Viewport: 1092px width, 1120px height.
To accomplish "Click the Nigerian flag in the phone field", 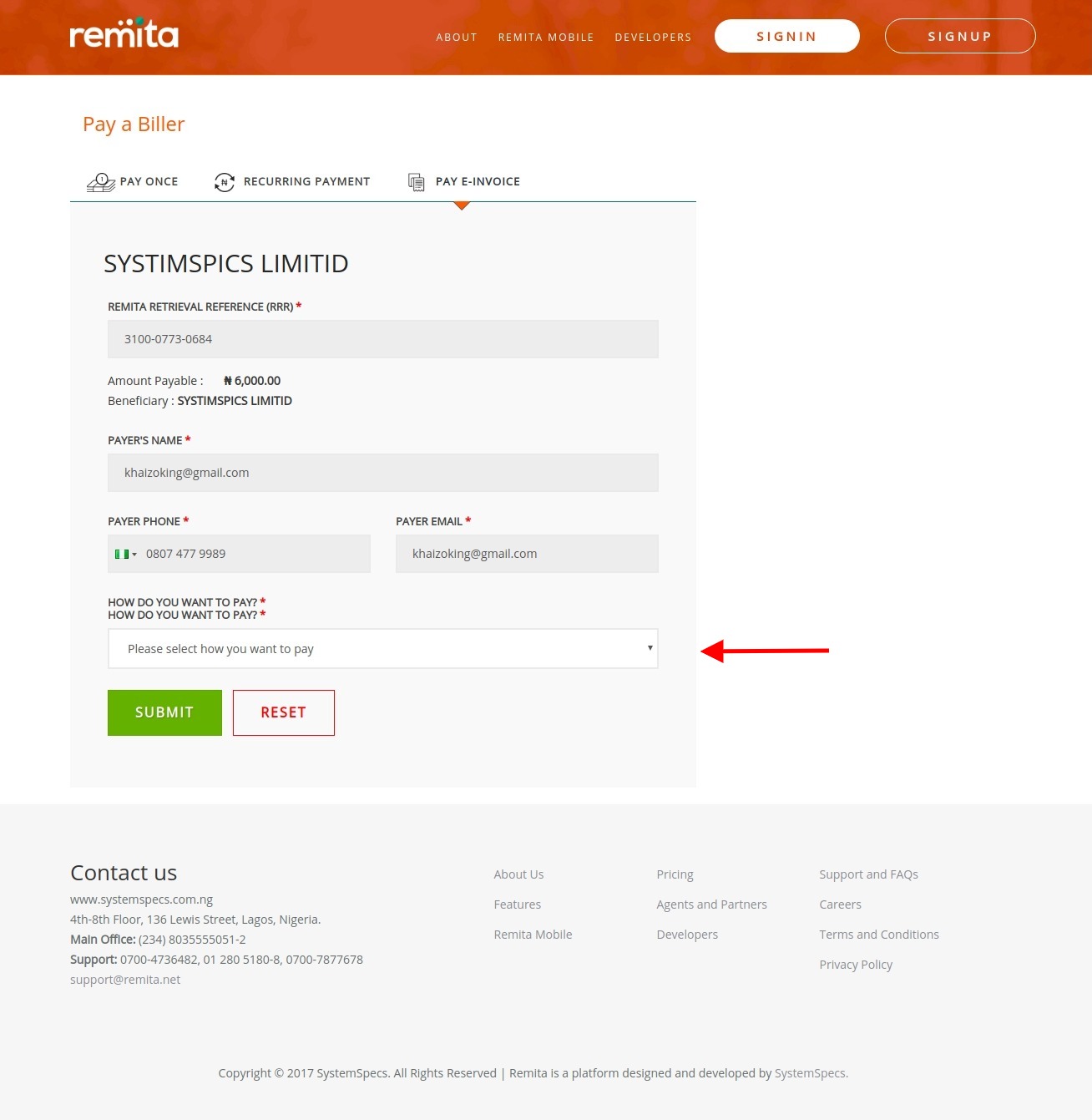I will click(120, 553).
